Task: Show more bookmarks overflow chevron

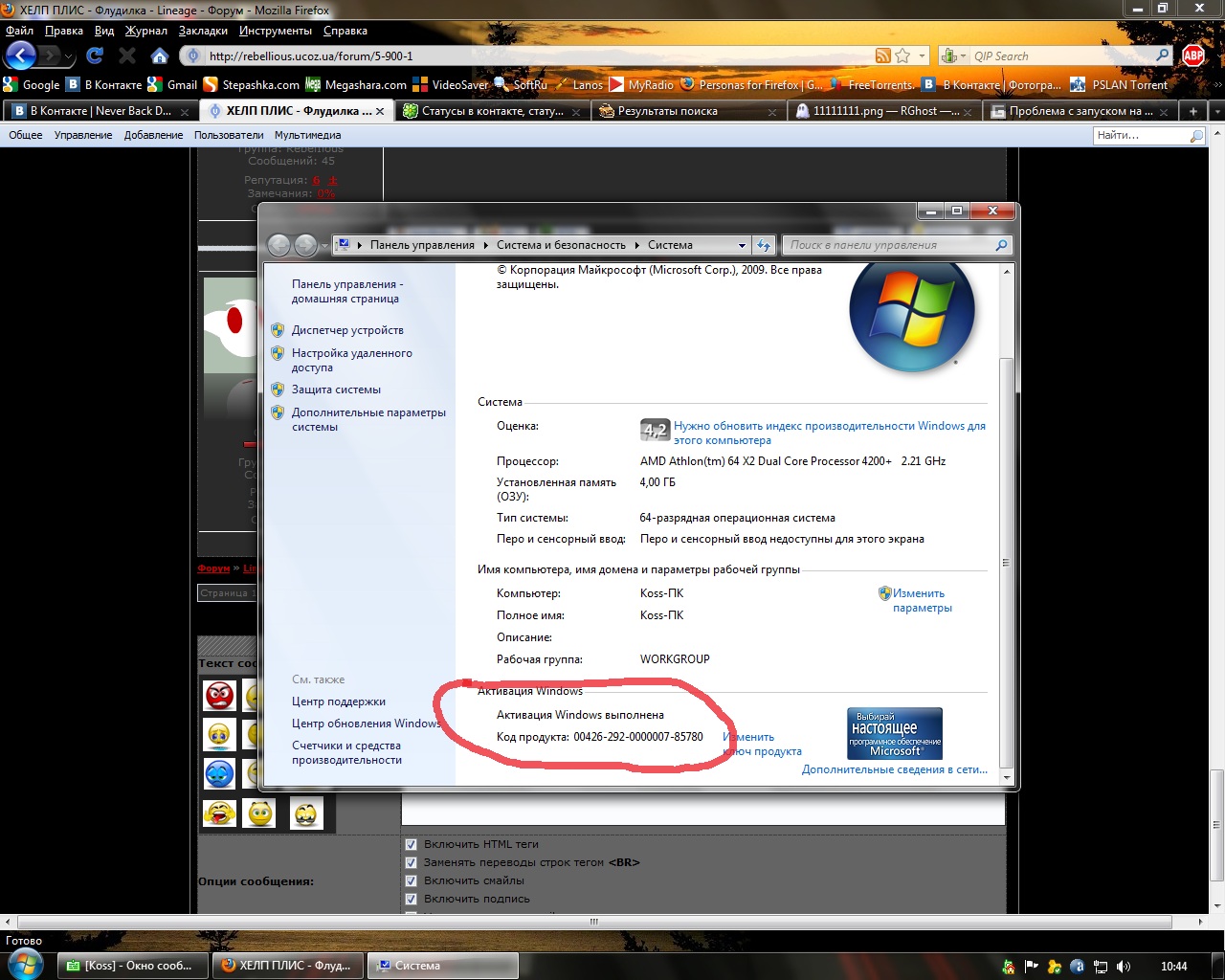Action: click(1217, 84)
